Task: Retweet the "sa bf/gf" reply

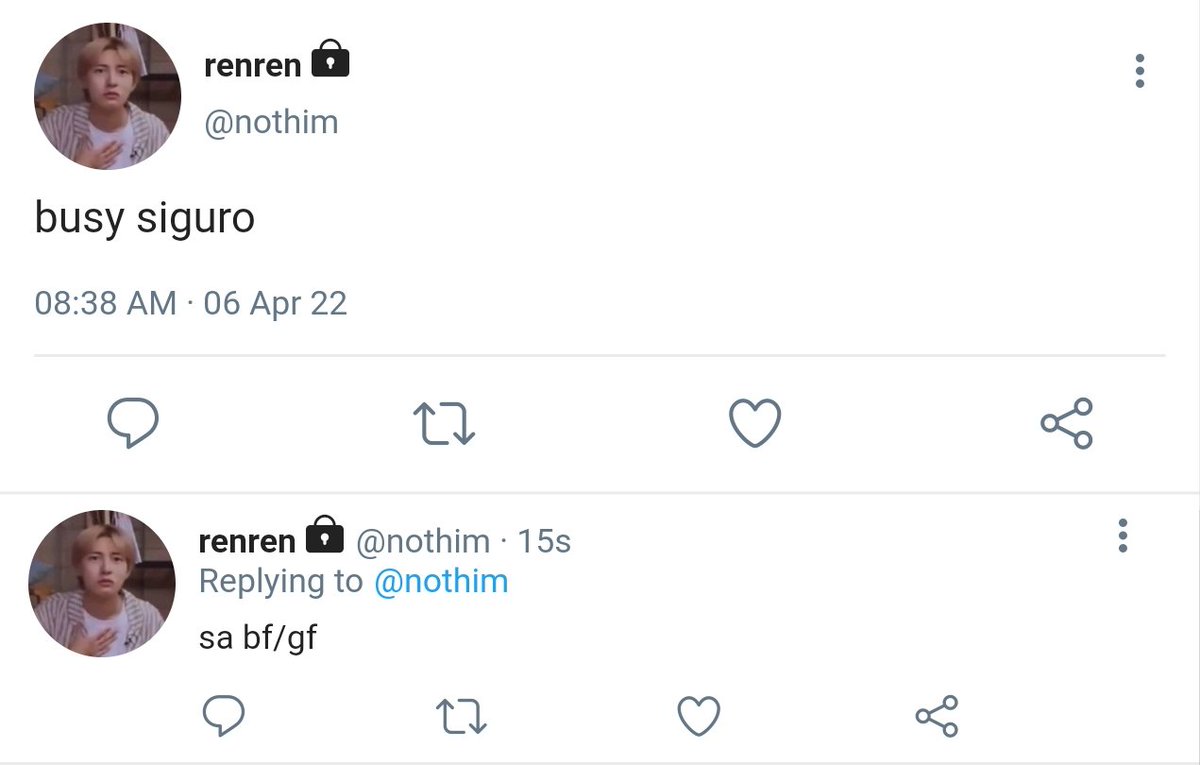Action: tap(461, 716)
